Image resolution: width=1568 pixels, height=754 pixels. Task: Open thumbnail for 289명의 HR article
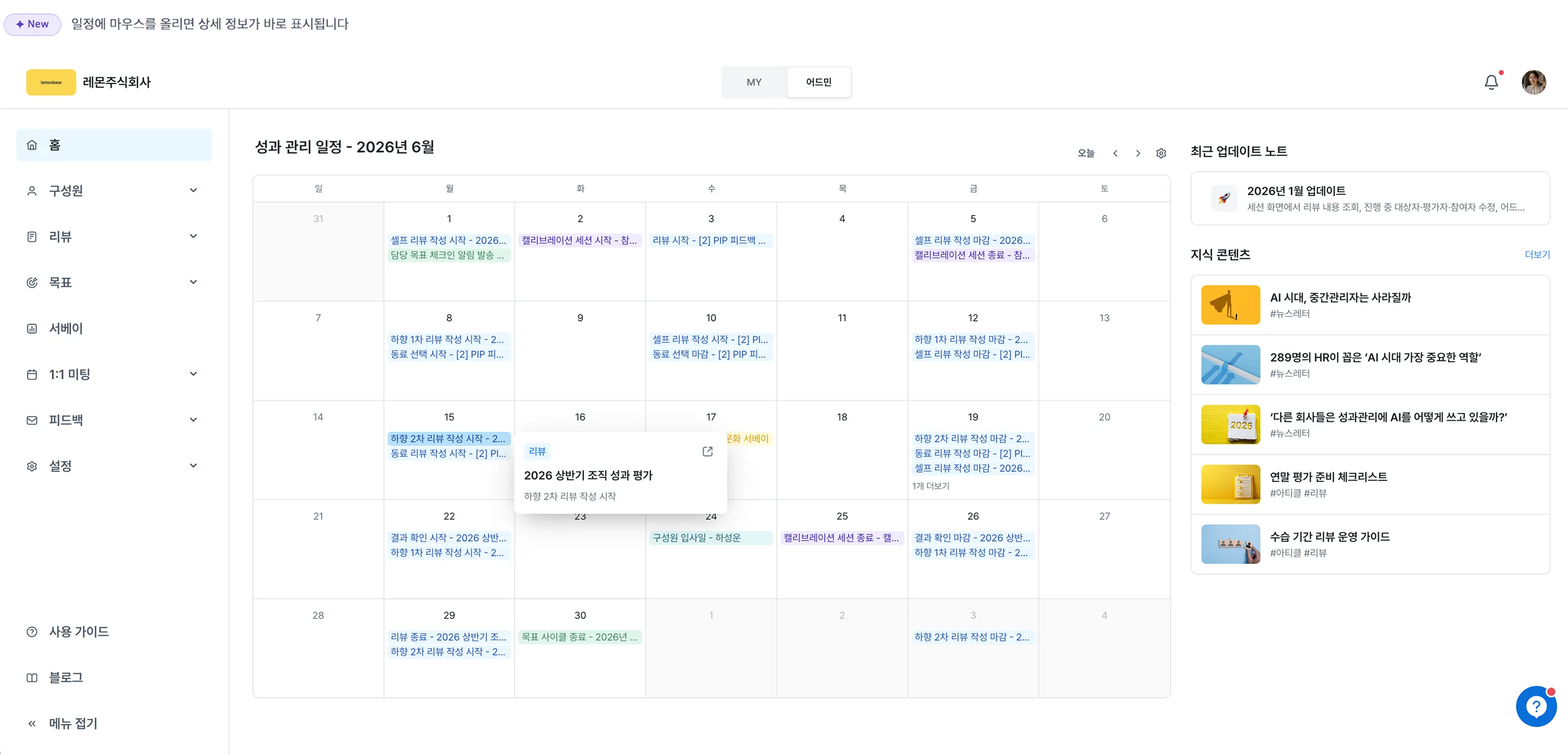pyautogui.click(x=1230, y=364)
